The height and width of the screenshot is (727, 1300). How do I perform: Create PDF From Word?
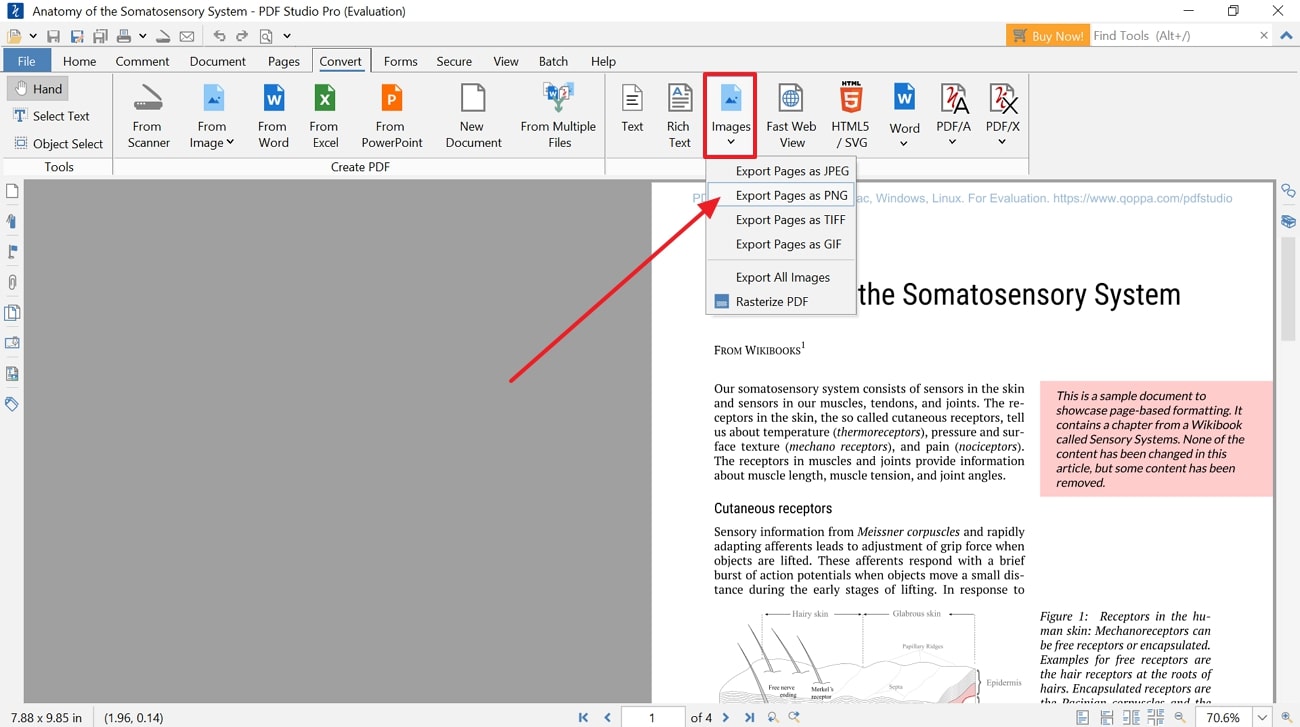point(273,116)
